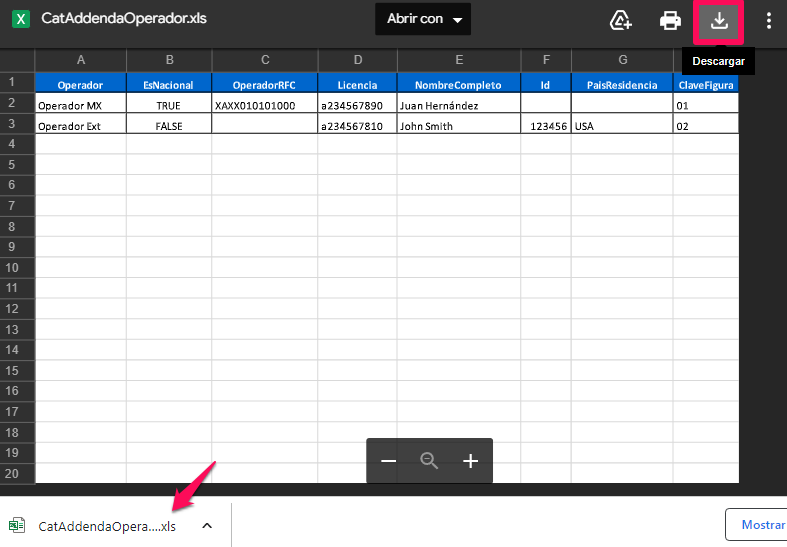Select column C header
Screen dimensions: 787x547
tap(264, 60)
